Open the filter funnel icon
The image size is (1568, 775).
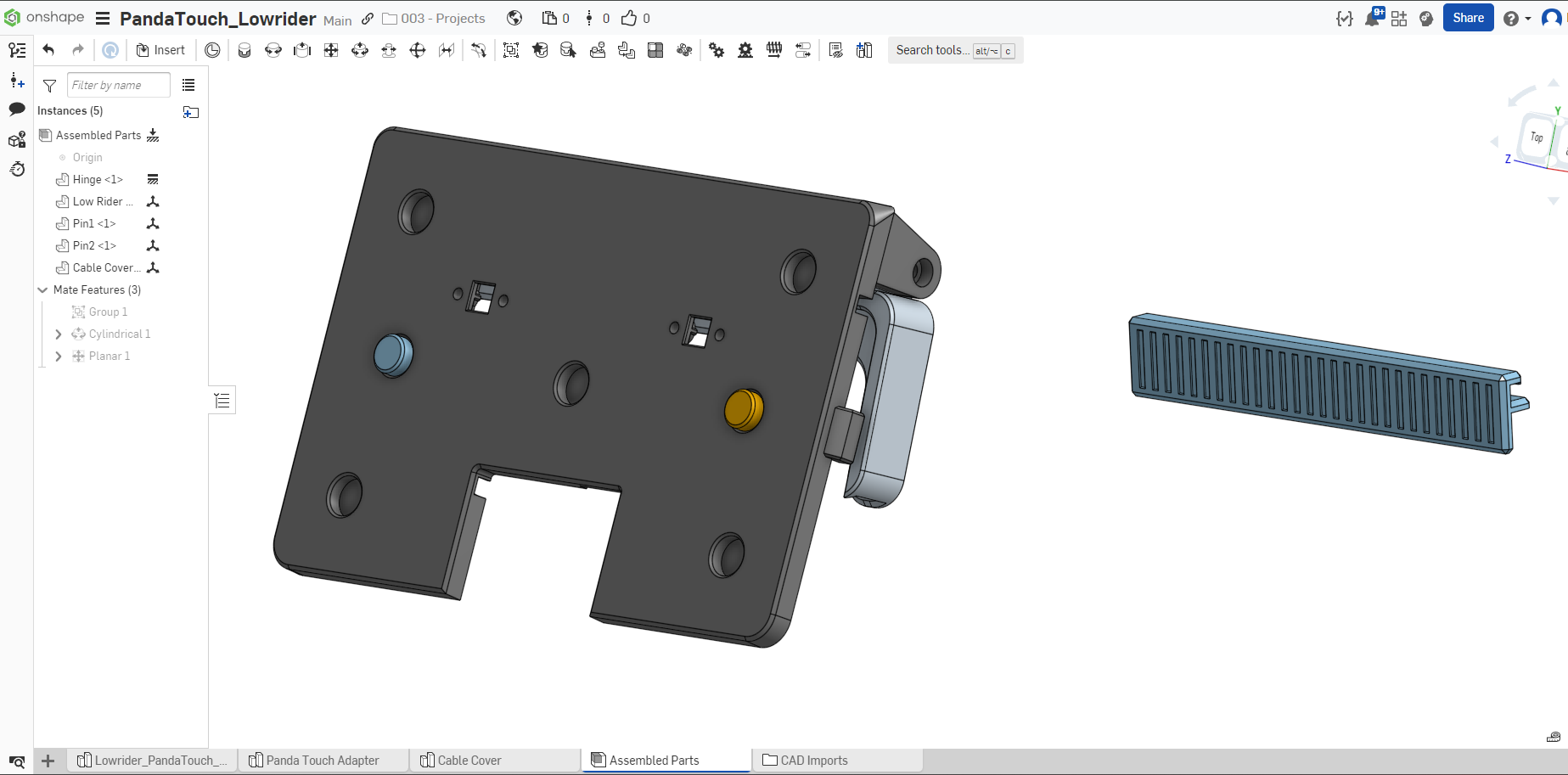50,86
